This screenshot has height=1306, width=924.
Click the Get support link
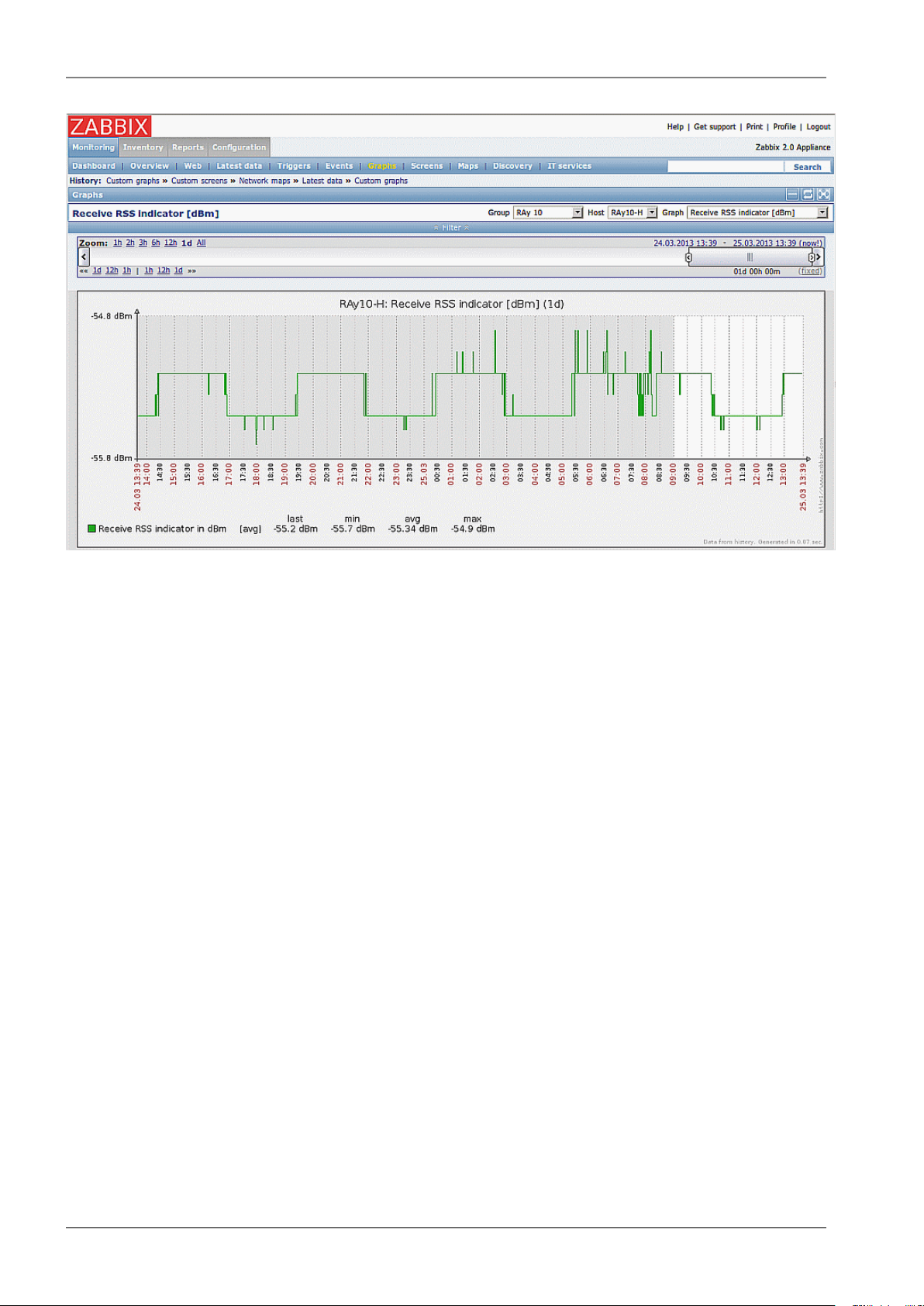(715, 126)
